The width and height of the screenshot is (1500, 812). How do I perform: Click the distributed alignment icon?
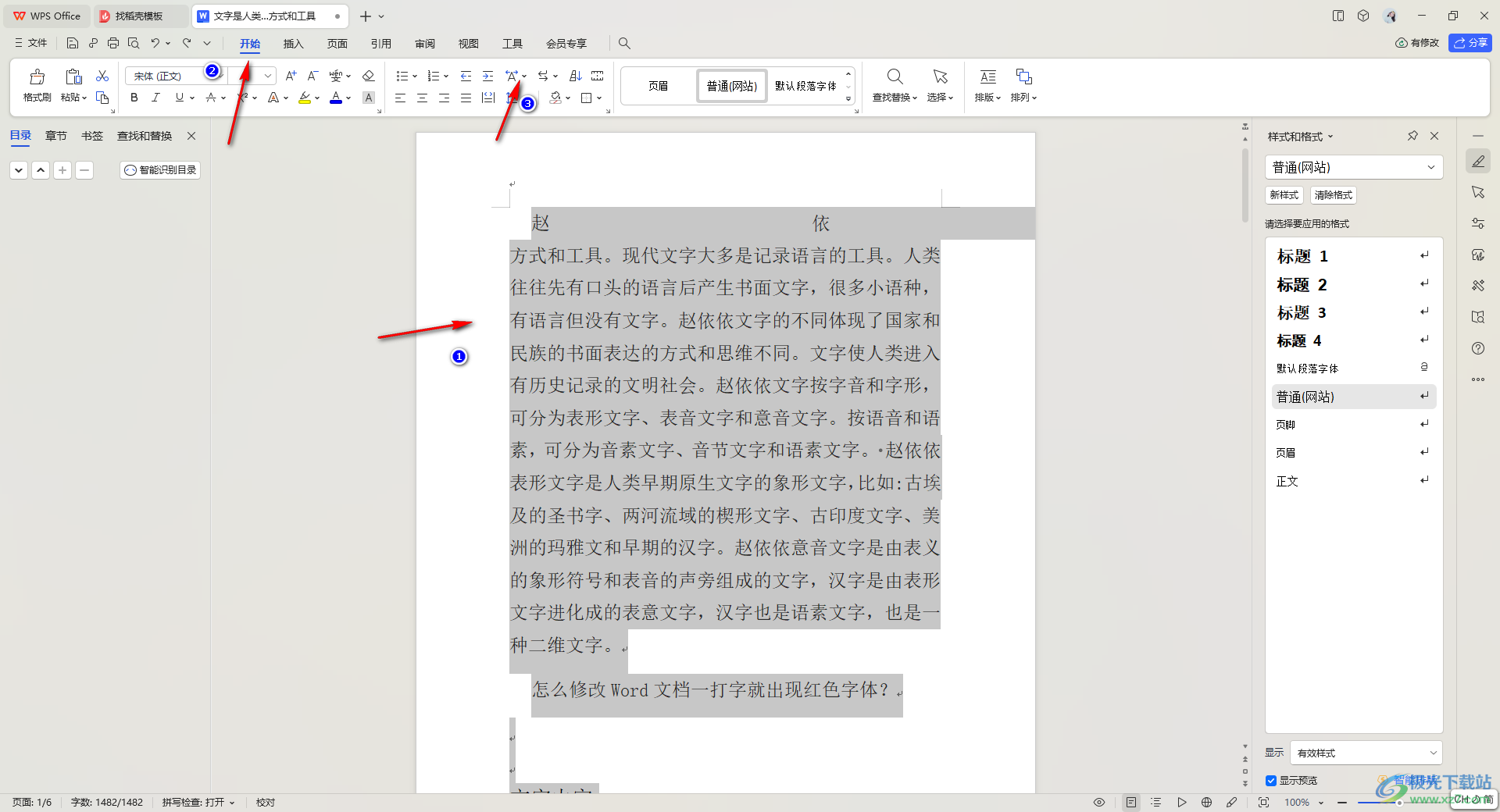click(488, 98)
